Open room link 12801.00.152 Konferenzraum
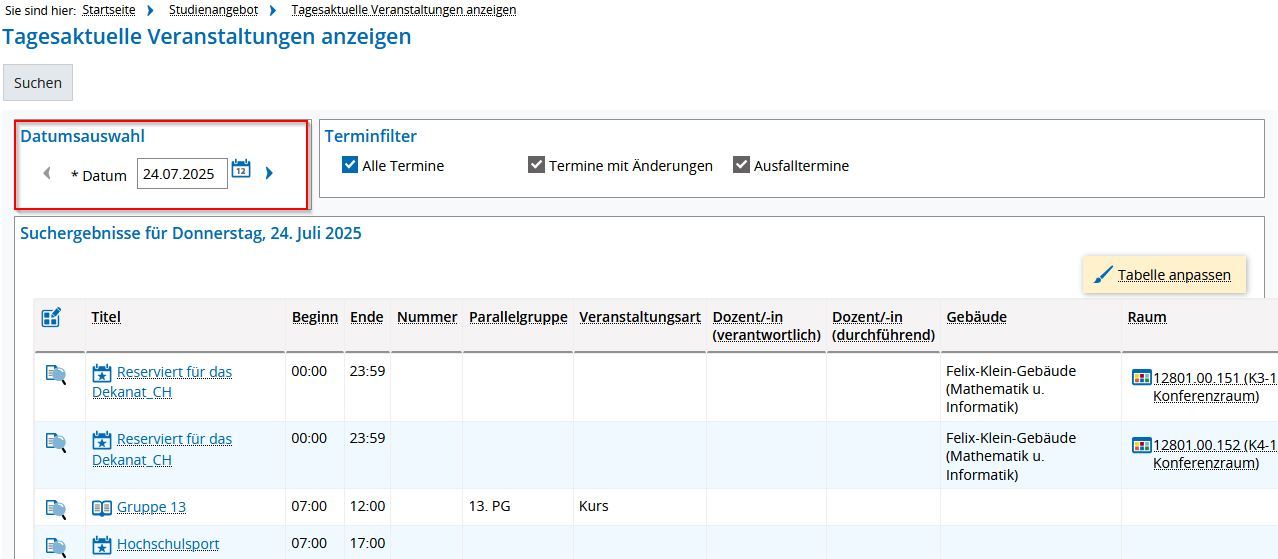The height and width of the screenshot is (559, 1278). point(1215,454)
